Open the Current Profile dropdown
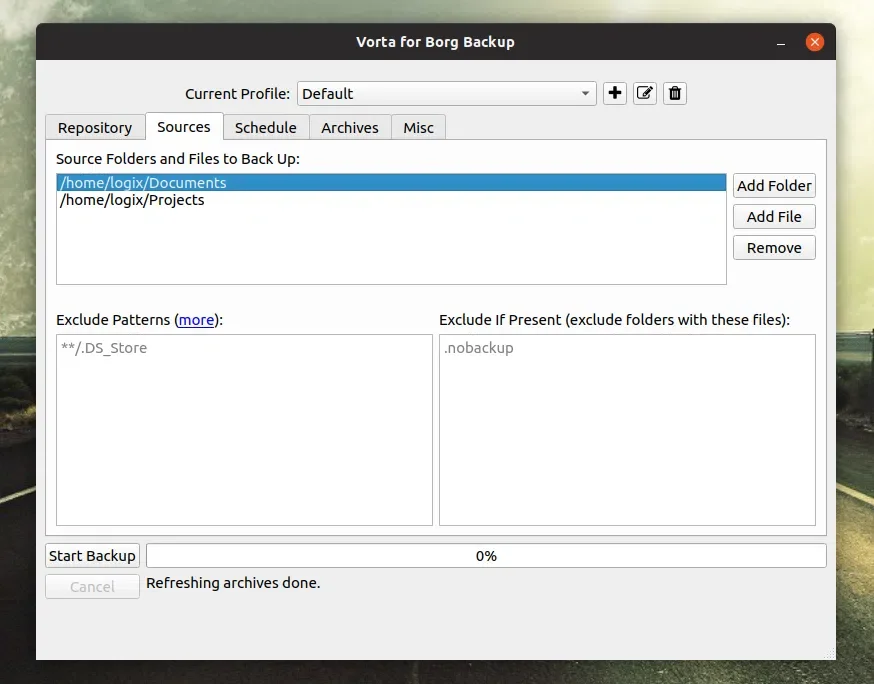 tap(446, 93)
